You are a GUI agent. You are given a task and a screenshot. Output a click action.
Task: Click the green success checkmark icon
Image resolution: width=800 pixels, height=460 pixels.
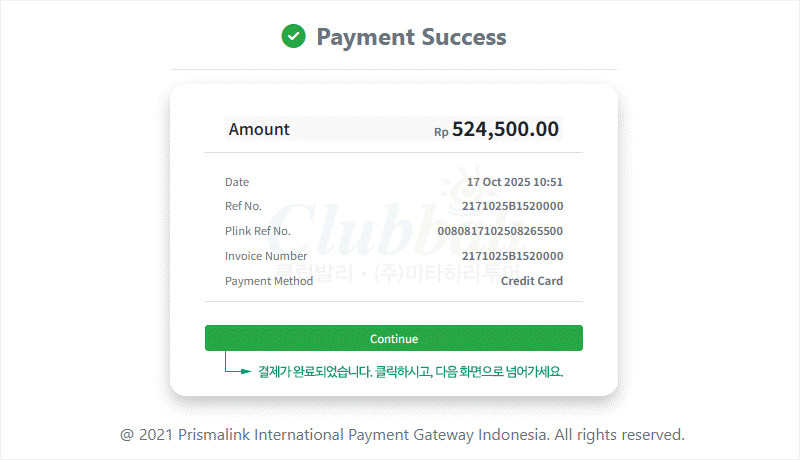pos(293,37)
